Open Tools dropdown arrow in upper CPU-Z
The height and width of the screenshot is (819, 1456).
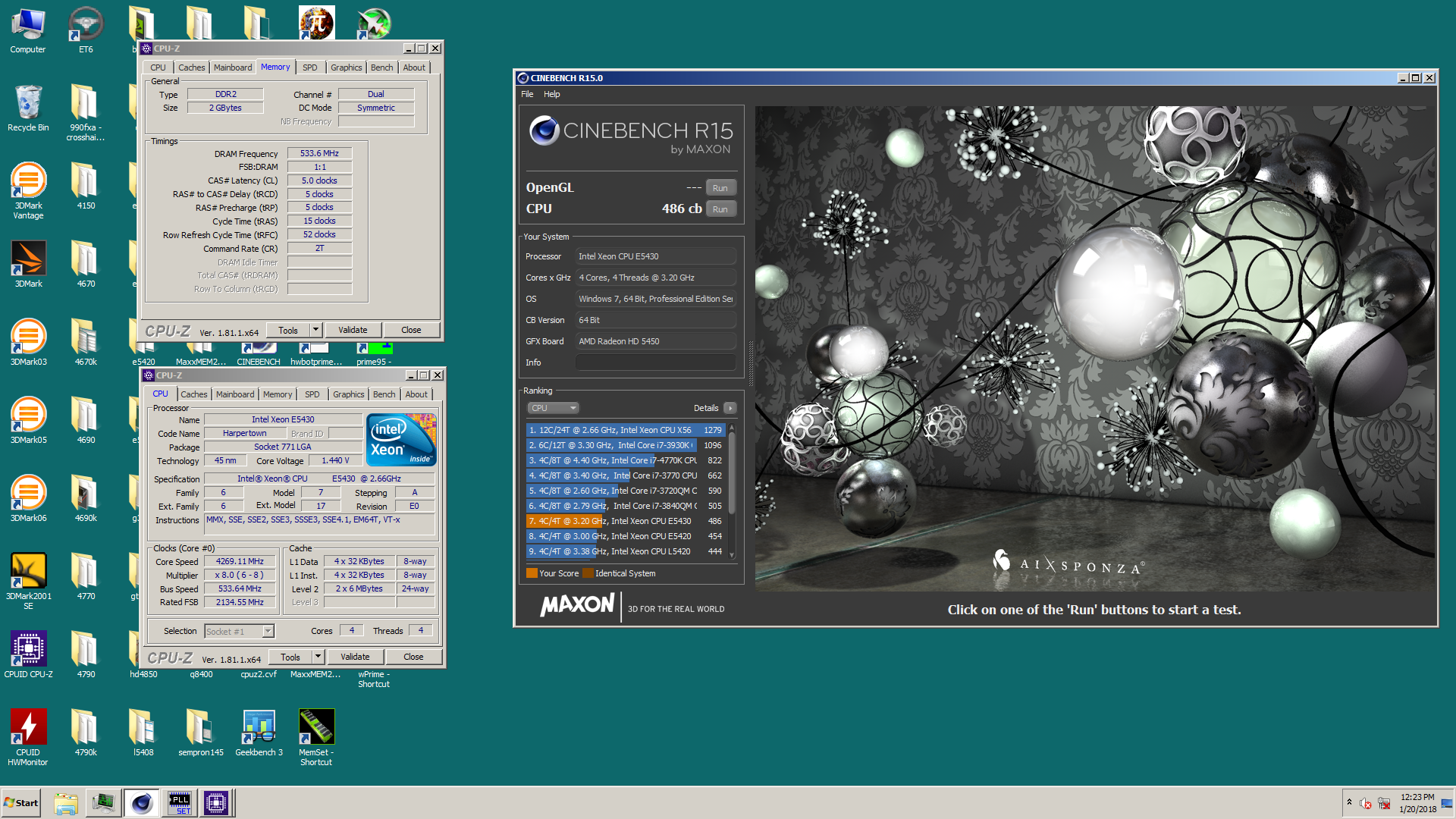316,330
